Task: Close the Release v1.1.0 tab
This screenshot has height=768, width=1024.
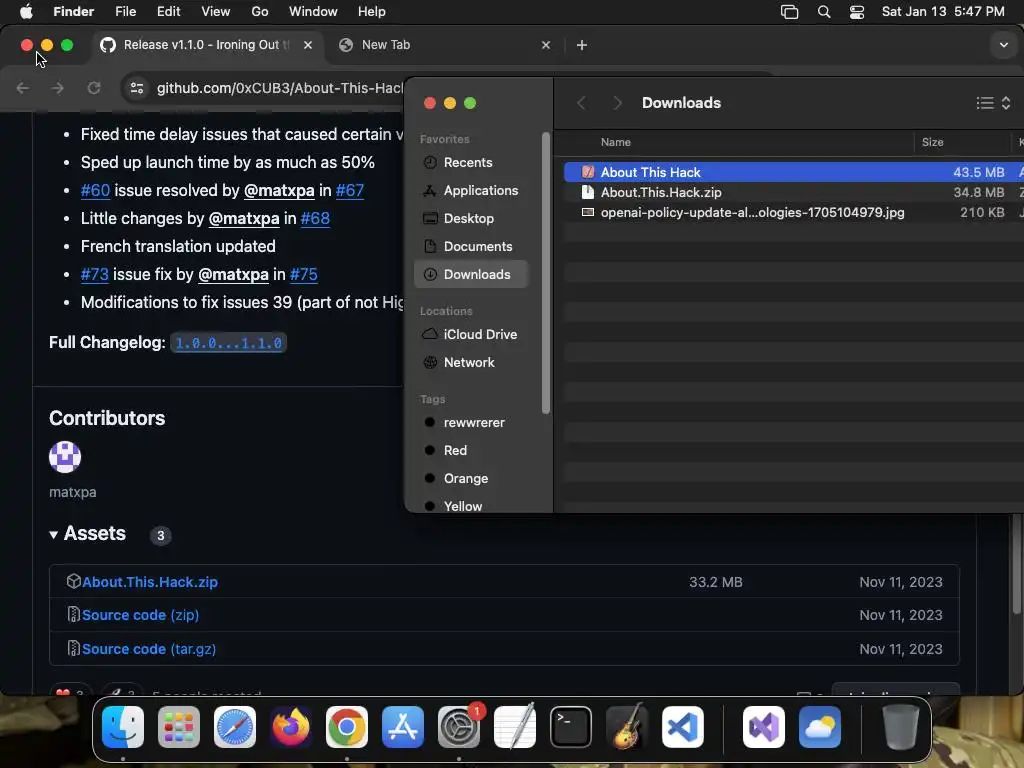Action: [x=308, y=45]
